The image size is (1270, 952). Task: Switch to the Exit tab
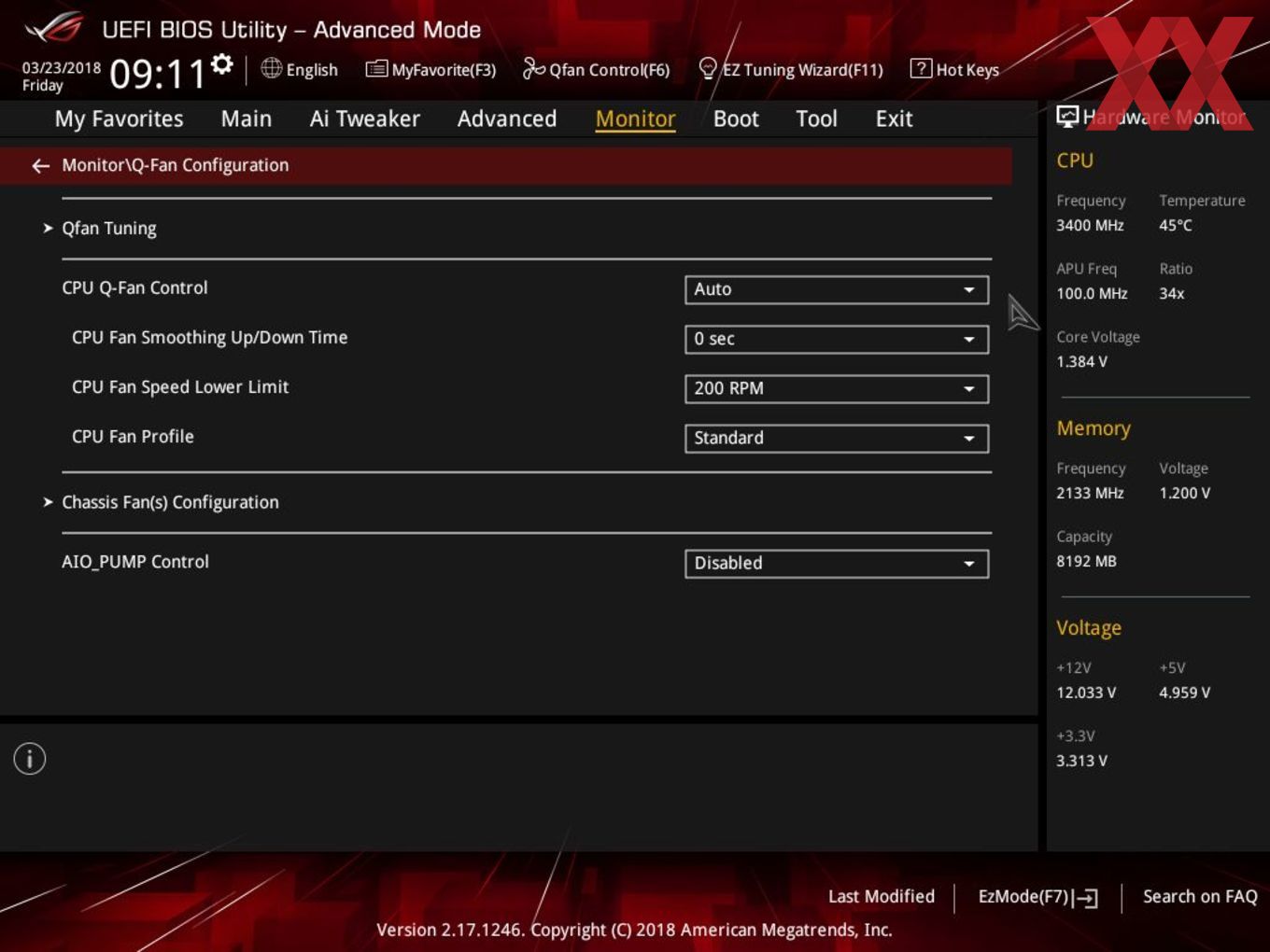click(894, 119)
